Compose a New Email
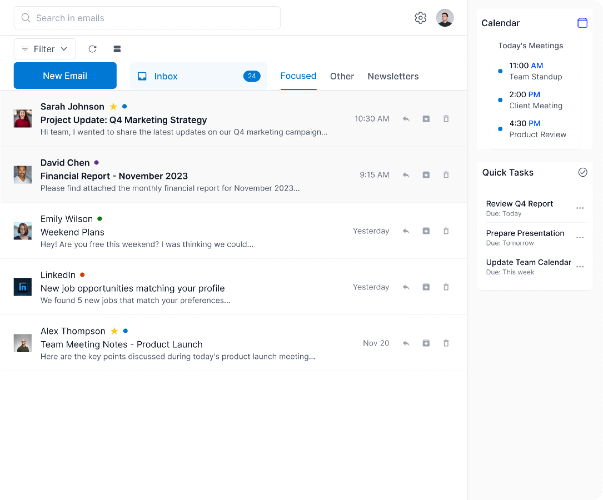Viewport: 603px width, 500px height. 65,75
